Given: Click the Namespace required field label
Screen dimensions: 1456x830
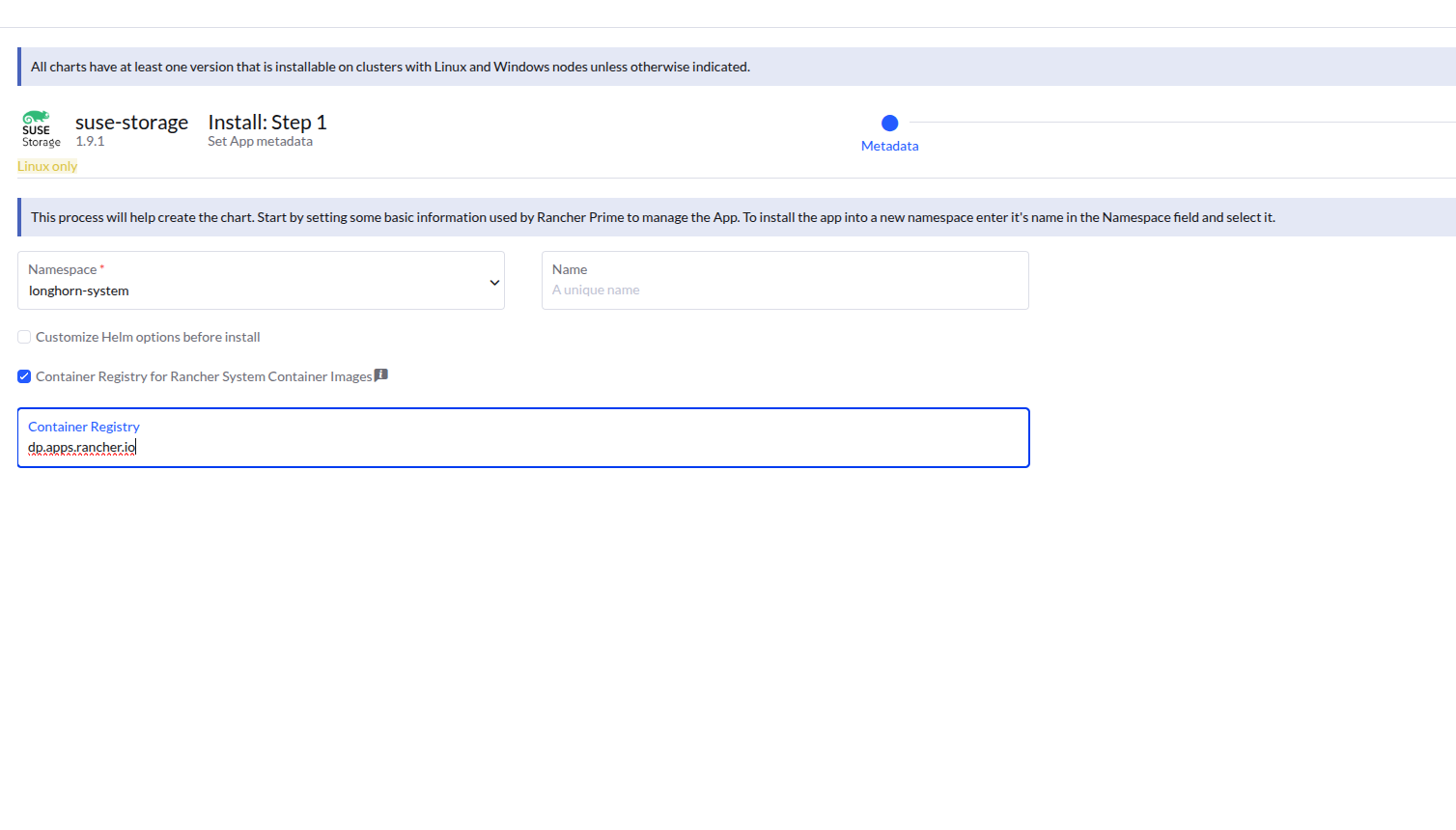Looking at the screenshot, I should click(x=64, y=269).
